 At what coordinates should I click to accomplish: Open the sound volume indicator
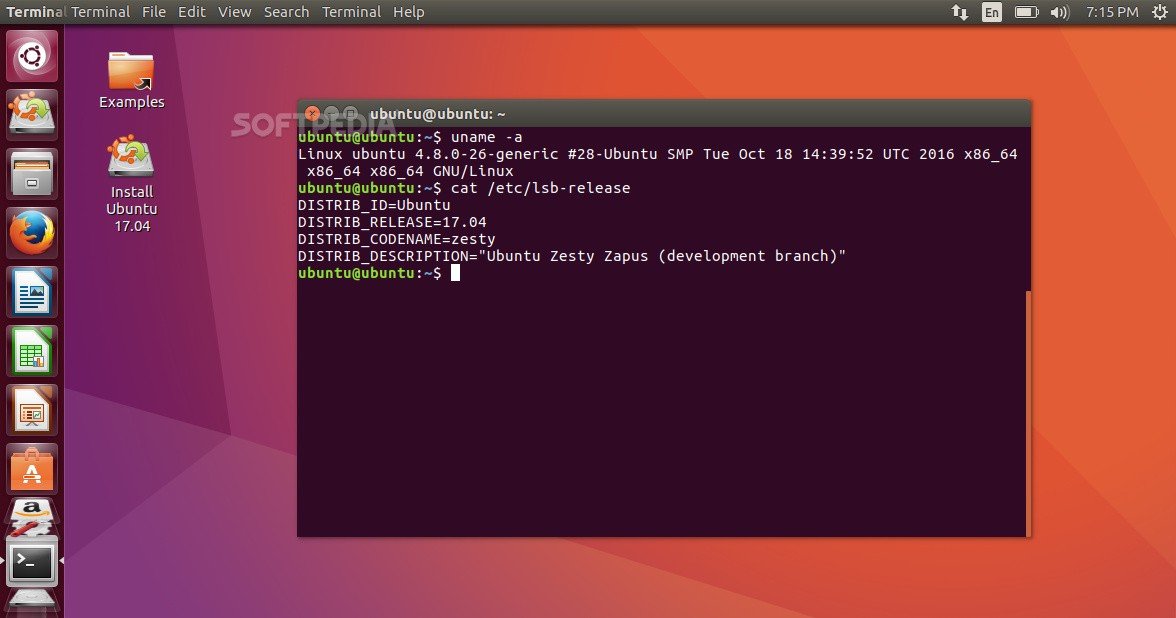click(1060, 12)
